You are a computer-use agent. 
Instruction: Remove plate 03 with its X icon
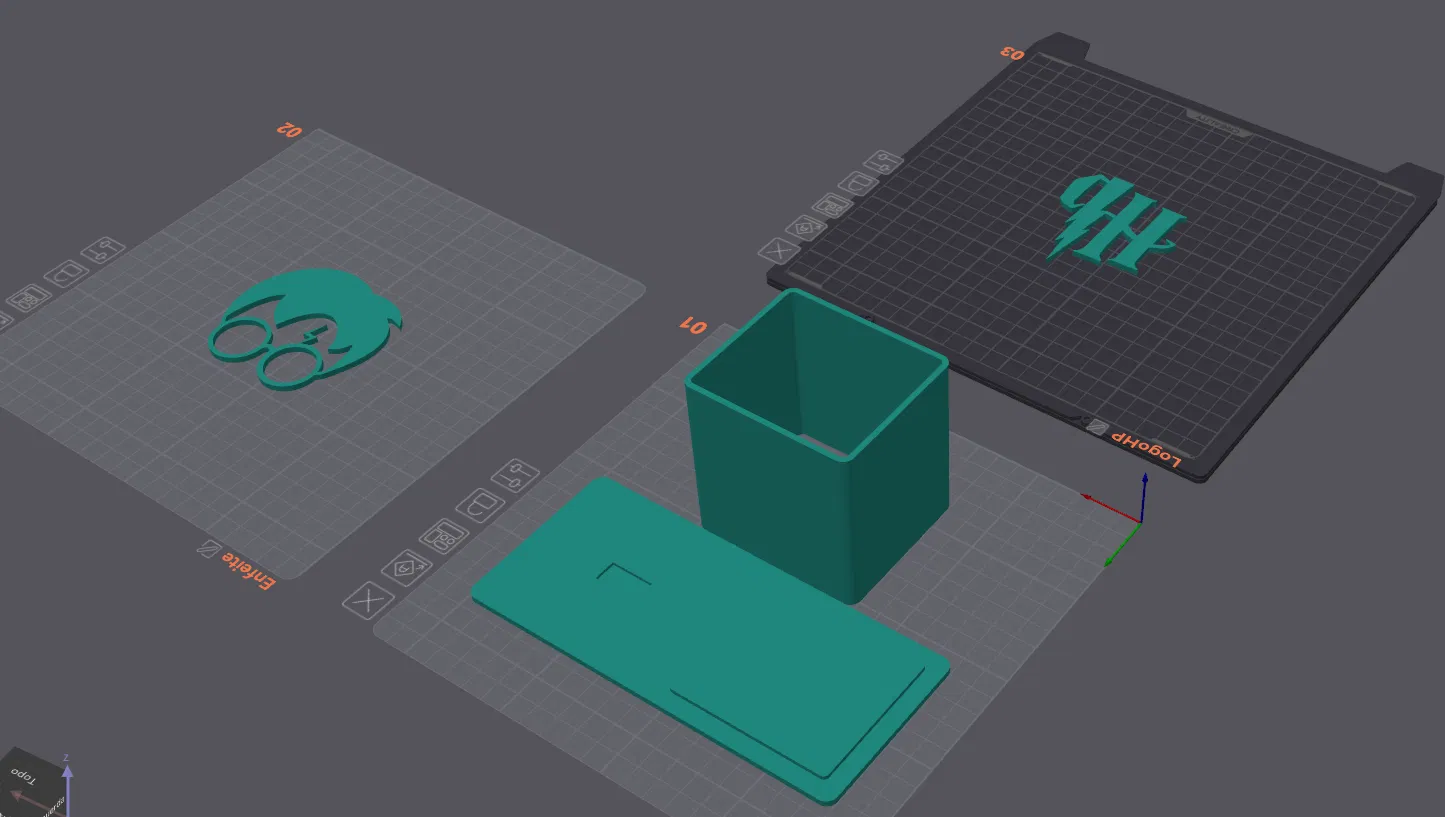coord(778,250)
